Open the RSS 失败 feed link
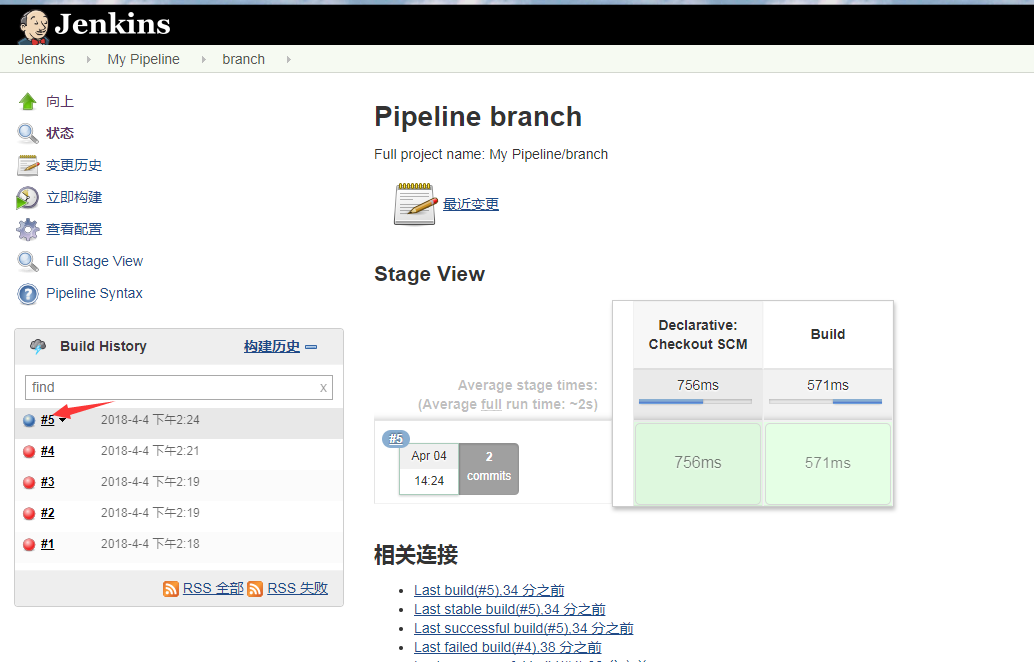 coord(297,588)
